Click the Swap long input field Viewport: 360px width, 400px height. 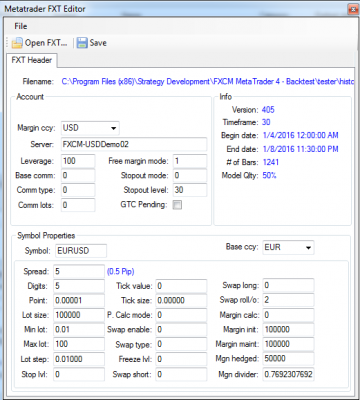[288, 285]
